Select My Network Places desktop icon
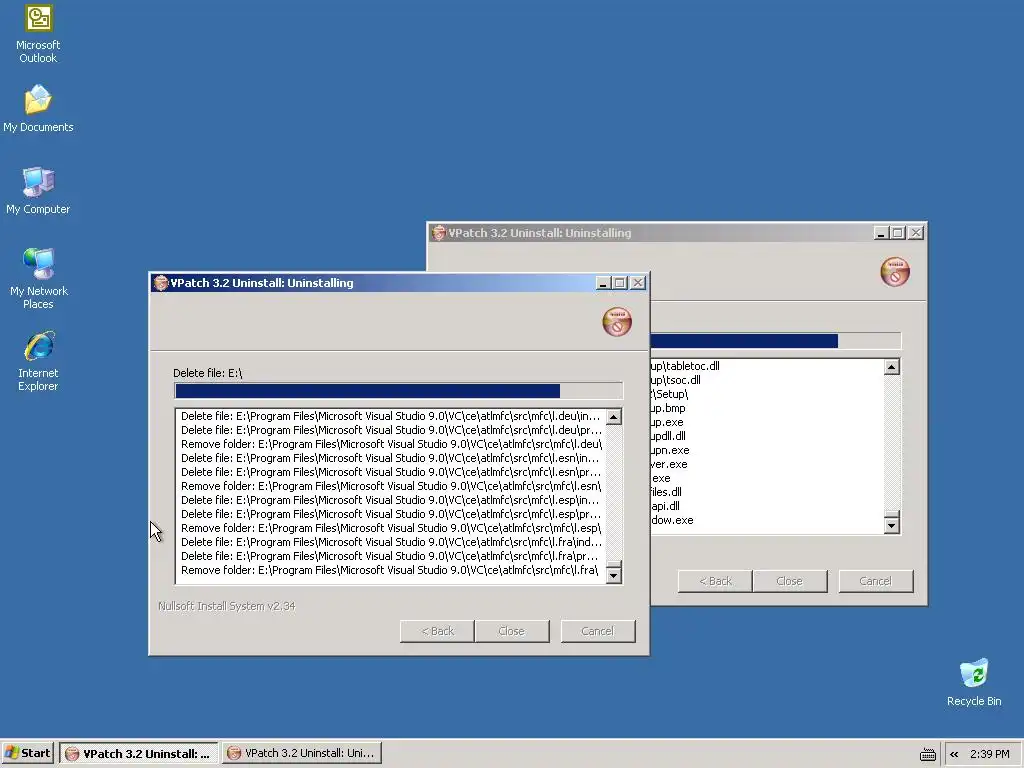 38,278
